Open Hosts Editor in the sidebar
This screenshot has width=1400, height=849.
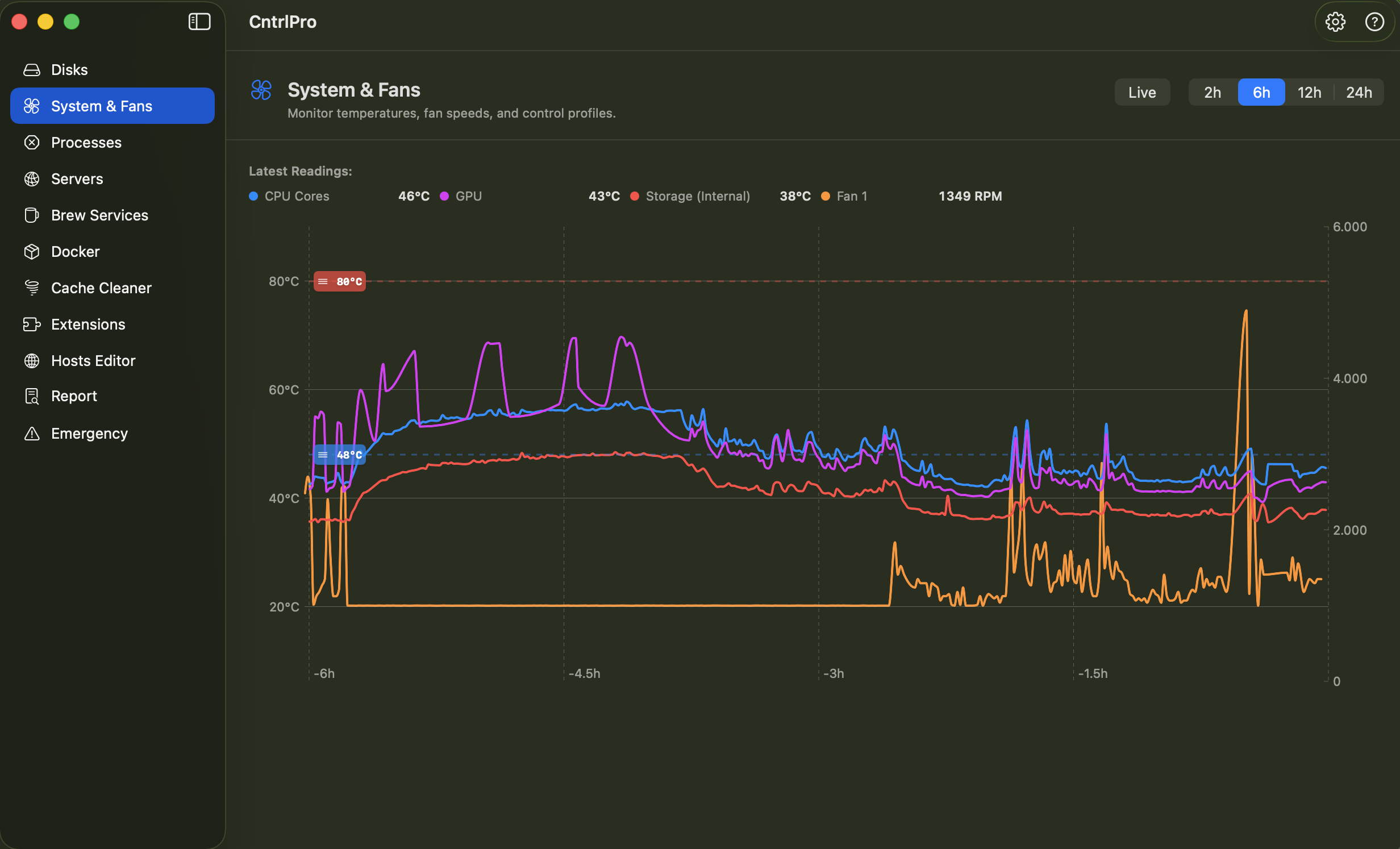113,361
